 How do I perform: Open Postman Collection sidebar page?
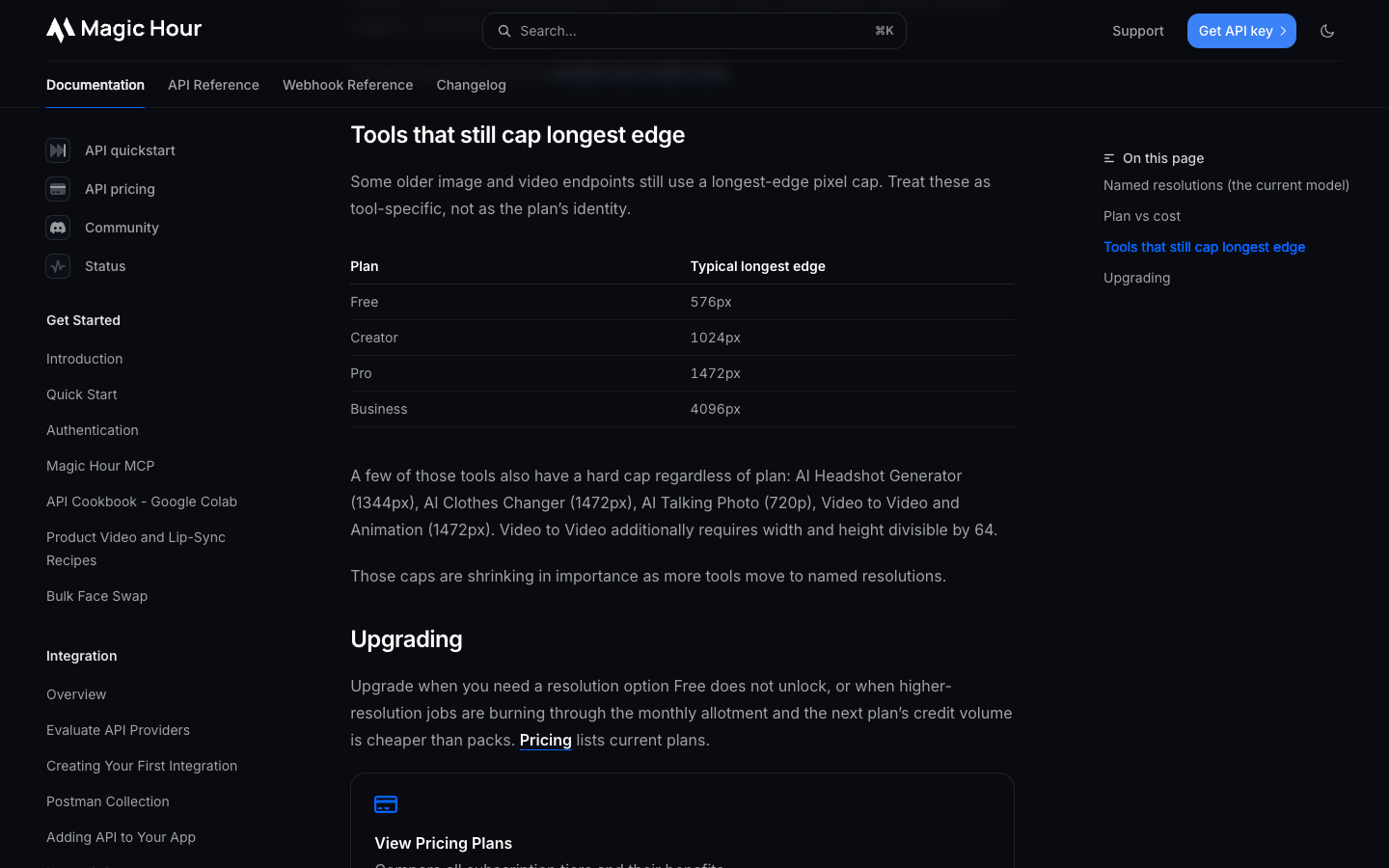pos(108,801)
